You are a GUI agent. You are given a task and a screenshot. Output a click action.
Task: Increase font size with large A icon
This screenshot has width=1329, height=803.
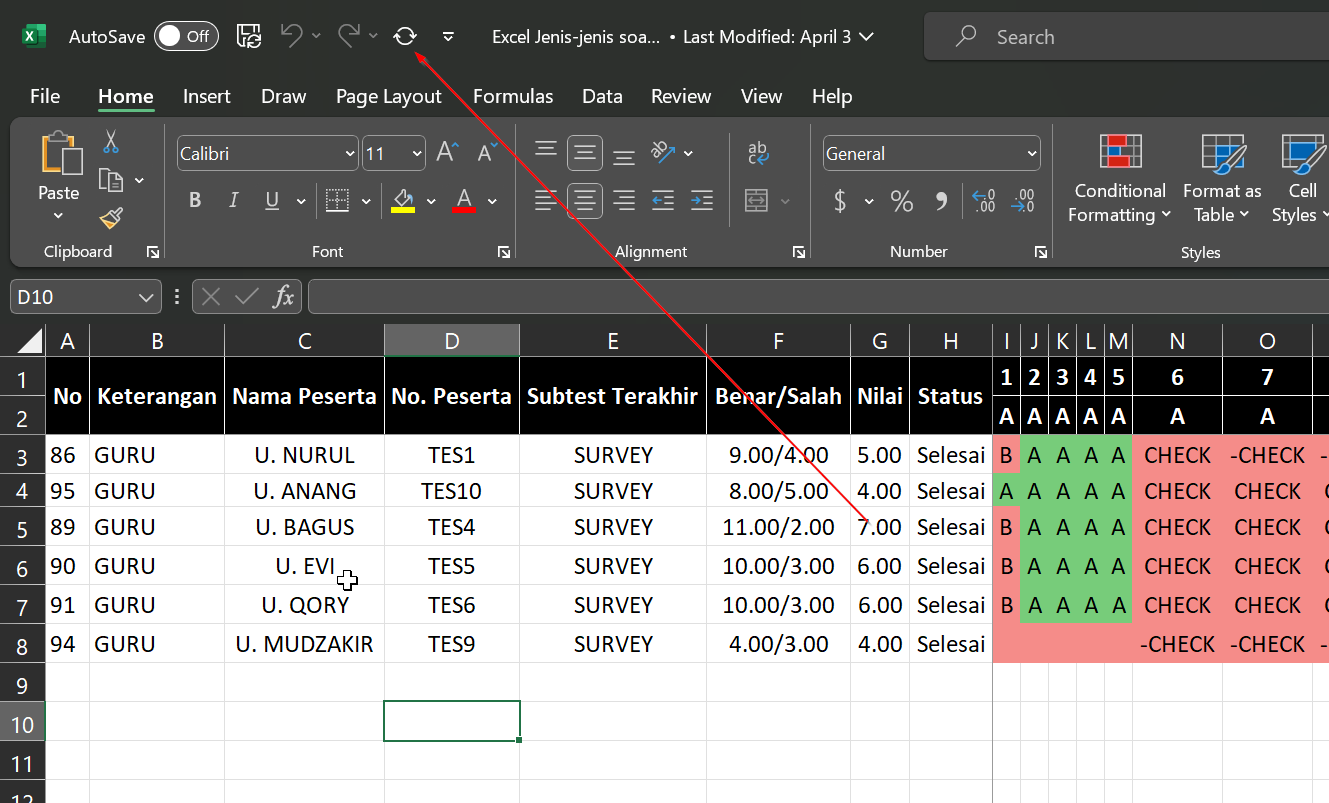pos(447,153)
